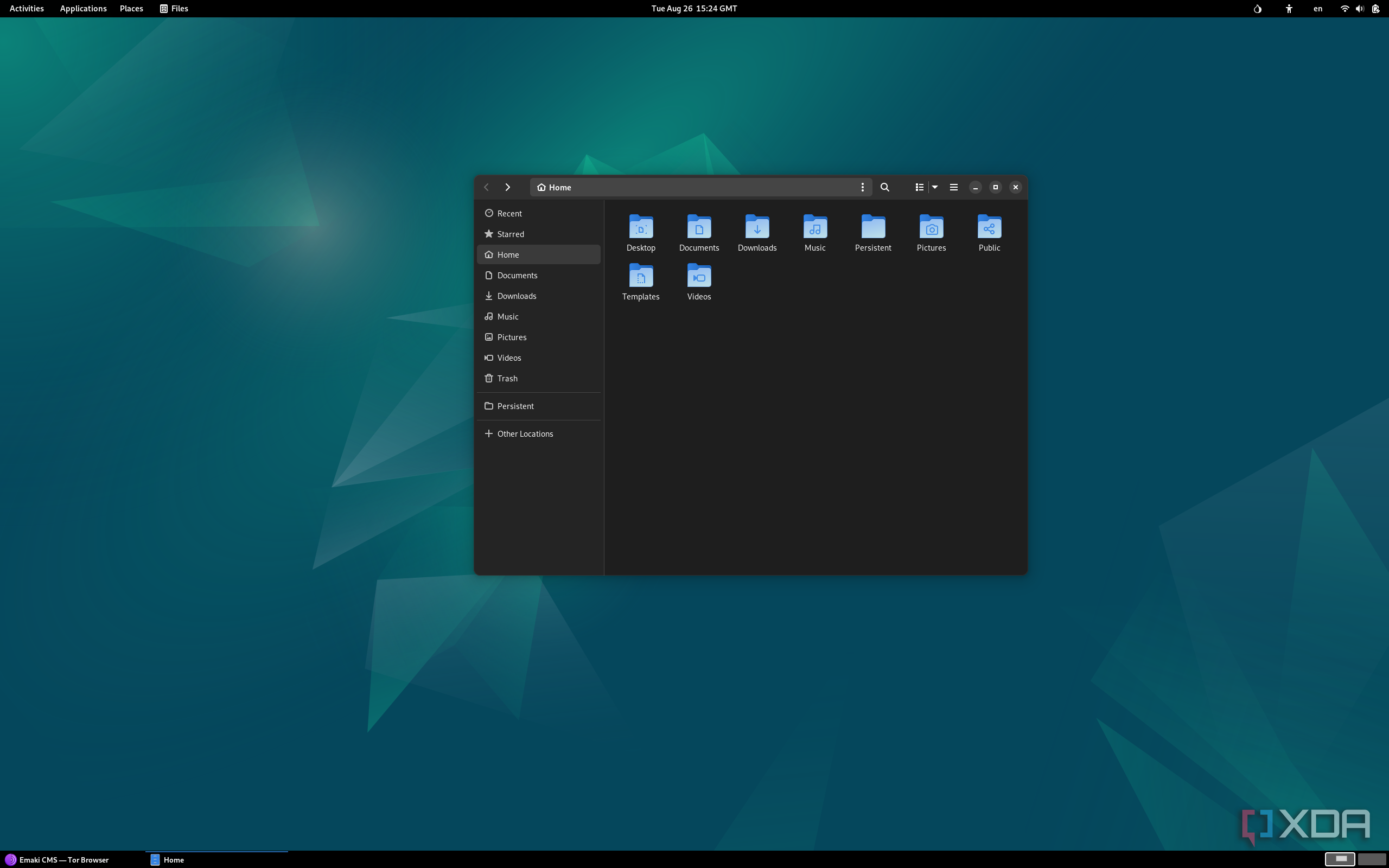Click Other Locations in sidebar
Viewport: 1389px width, 868px height.
tap(525, 433)
